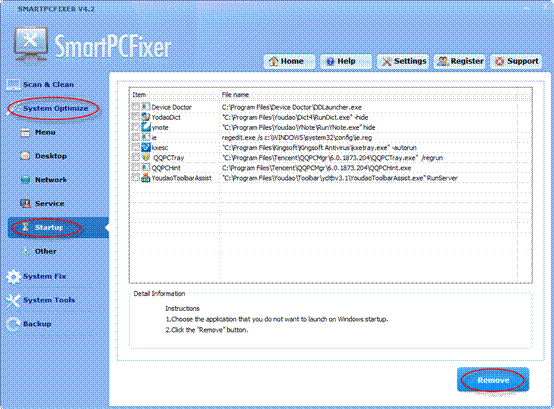The width and height of the screenshot is (554, 409).
Task: Click the Home house icon
Action: click(x=273, y=61)
